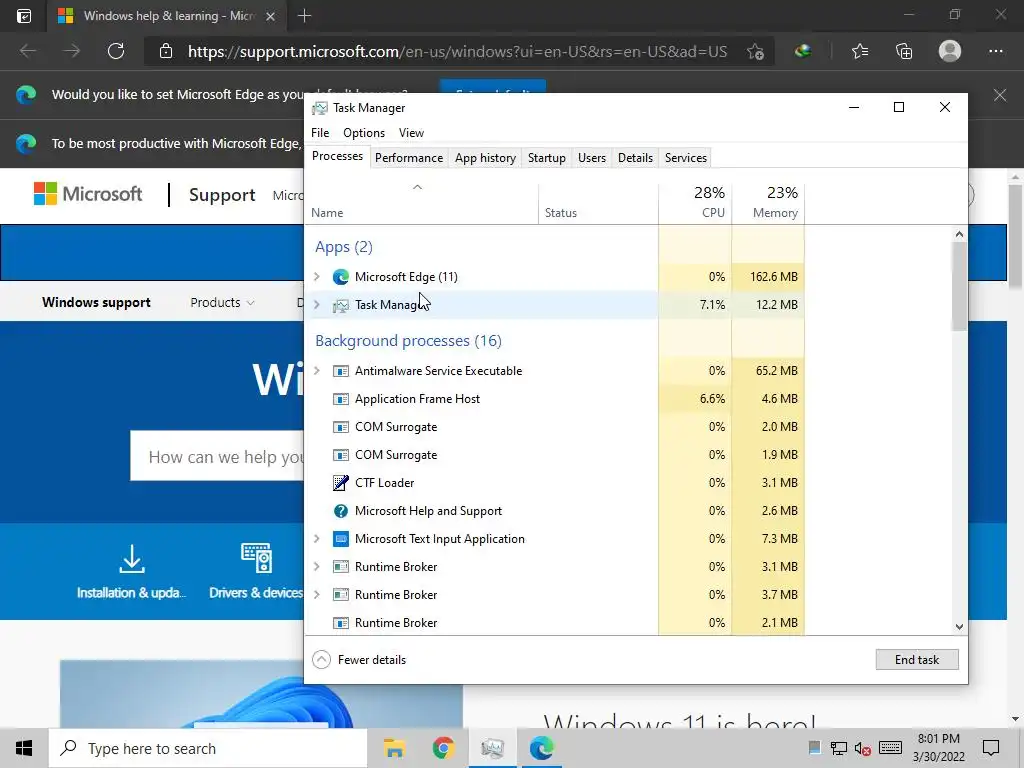Open the Favorites list in Edge toolbar
Image resolution: width=1024 pixels, height=768 pixels.
pyautogui.click(x=860, y=51)
